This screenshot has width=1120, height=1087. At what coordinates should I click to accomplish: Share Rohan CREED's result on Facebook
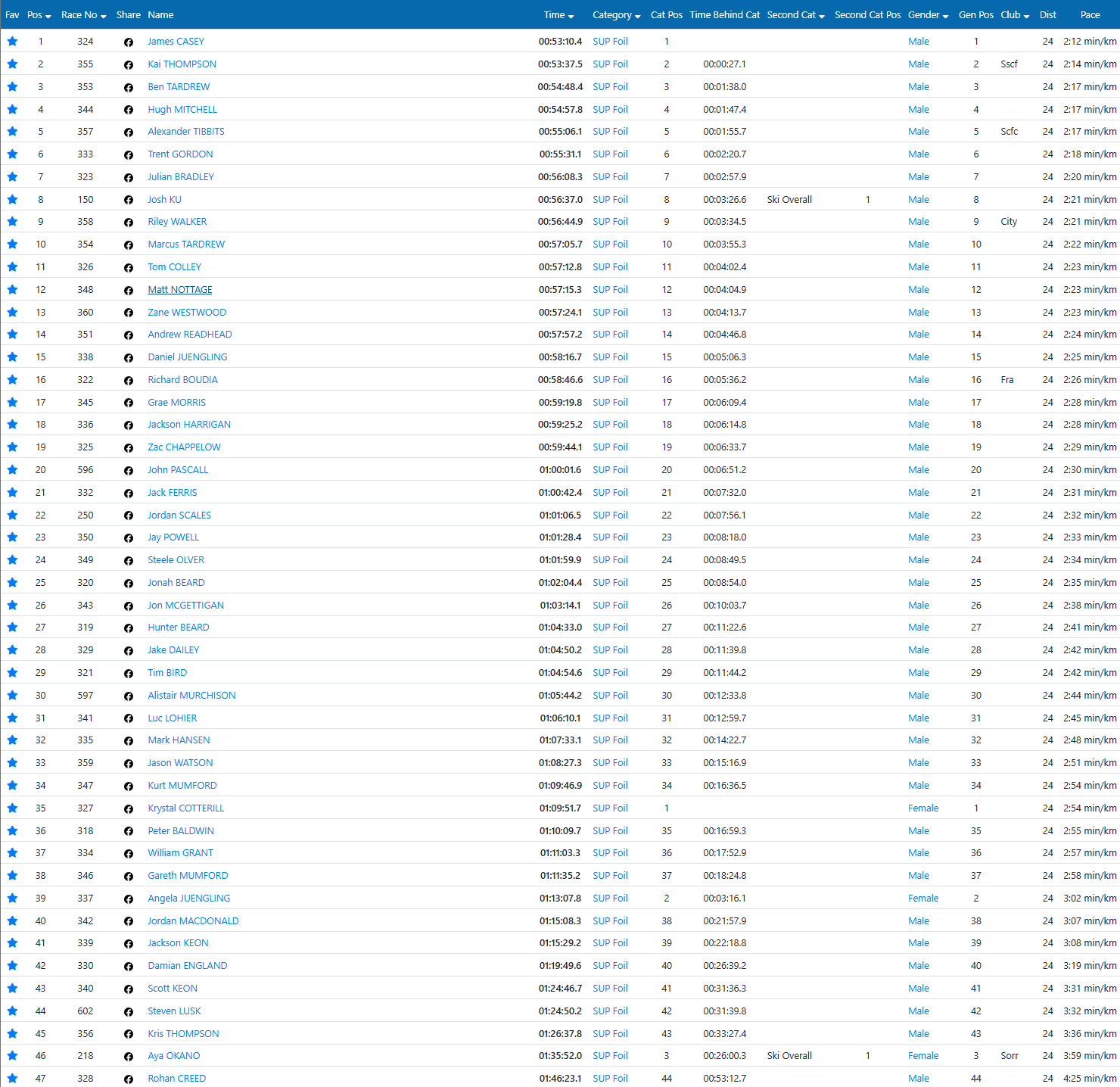pos(129,1079)
